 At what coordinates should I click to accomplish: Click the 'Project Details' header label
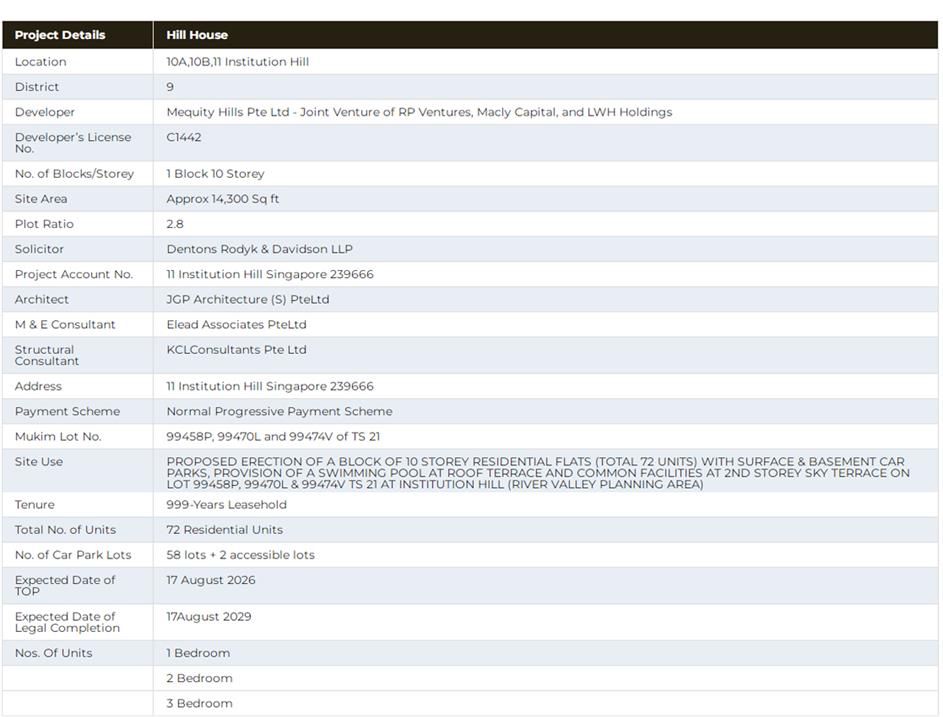60,35
